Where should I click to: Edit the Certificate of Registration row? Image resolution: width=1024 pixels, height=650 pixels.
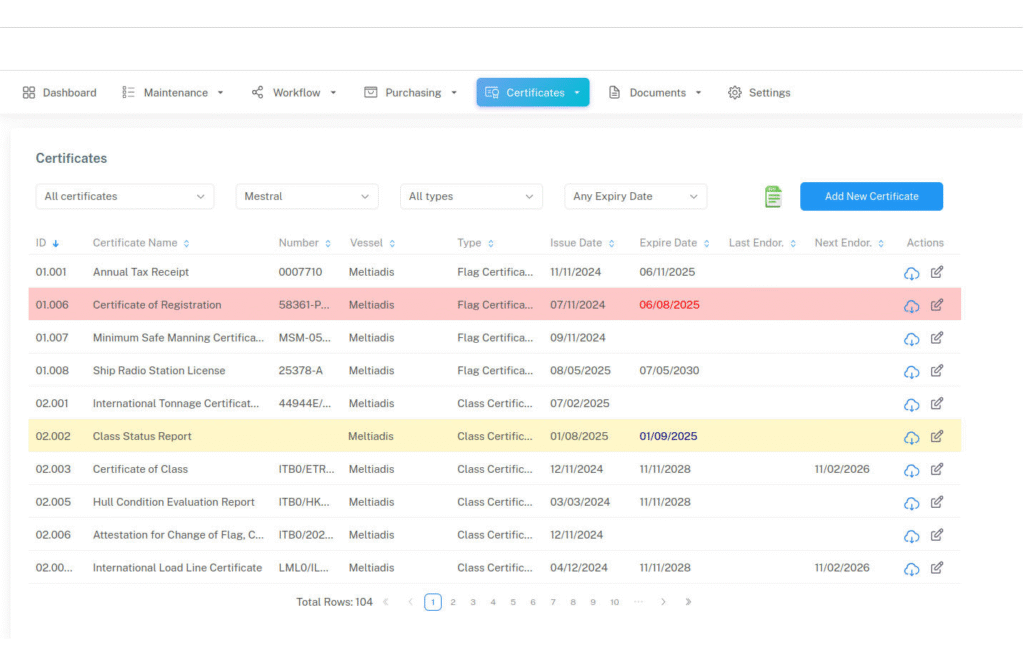(x=937, y=305)
